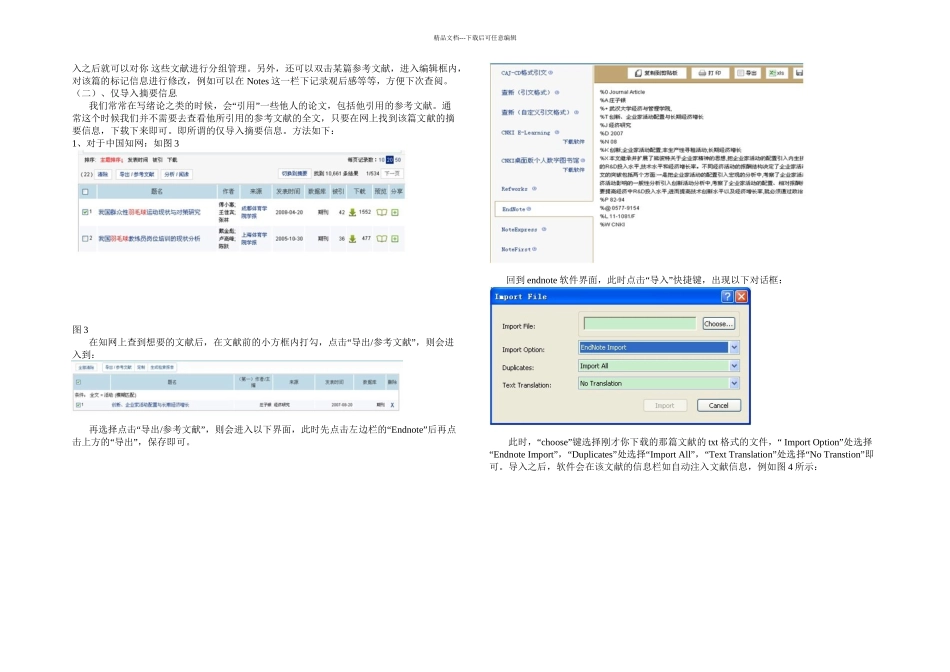Click the green share plus icon in row 2

tap(395, 239)
